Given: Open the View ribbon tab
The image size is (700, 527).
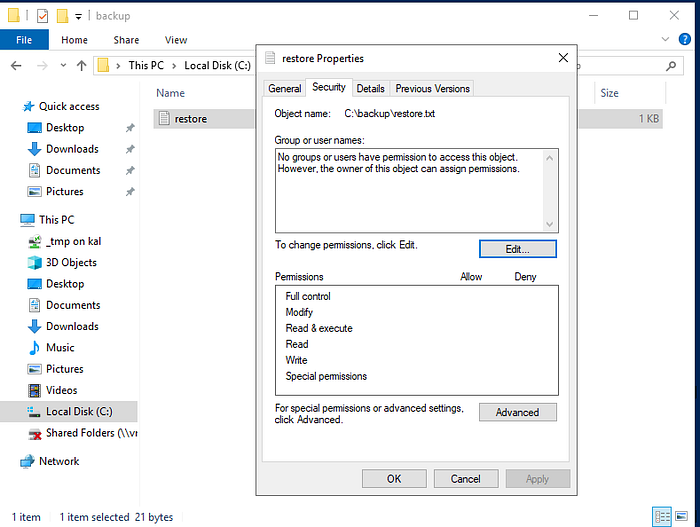Looking at the screenshot, I should [176, 40].
